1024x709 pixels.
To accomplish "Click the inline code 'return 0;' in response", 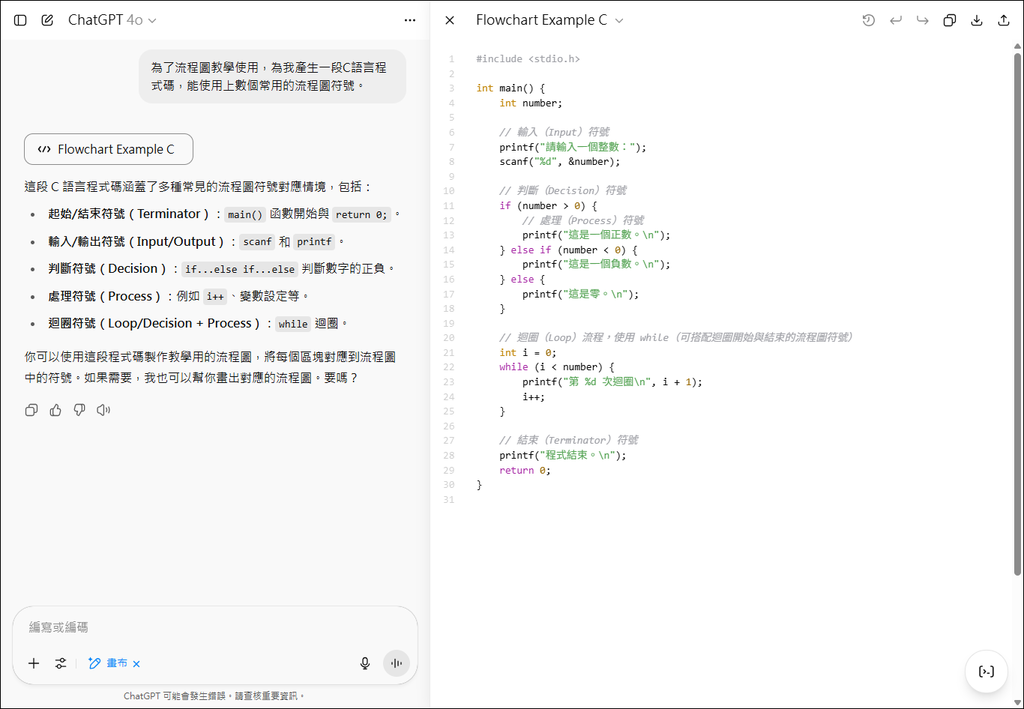I will tap(361, 214).
